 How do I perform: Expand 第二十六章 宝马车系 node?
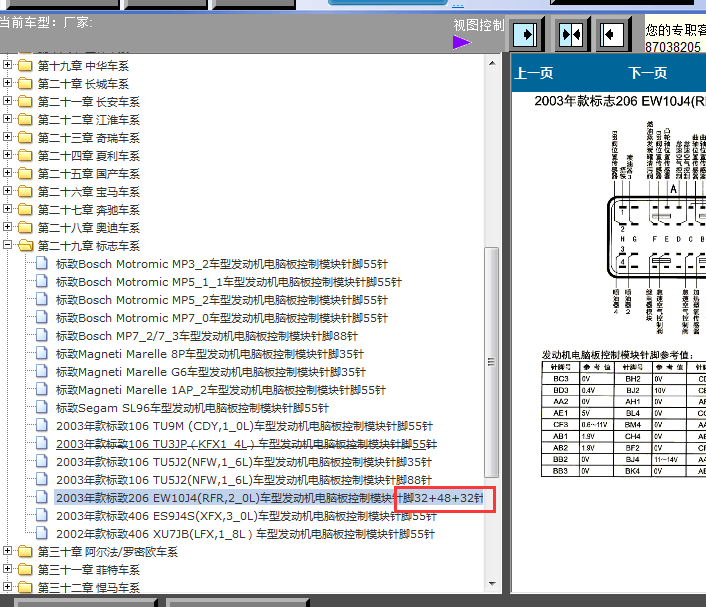[7, 191]
